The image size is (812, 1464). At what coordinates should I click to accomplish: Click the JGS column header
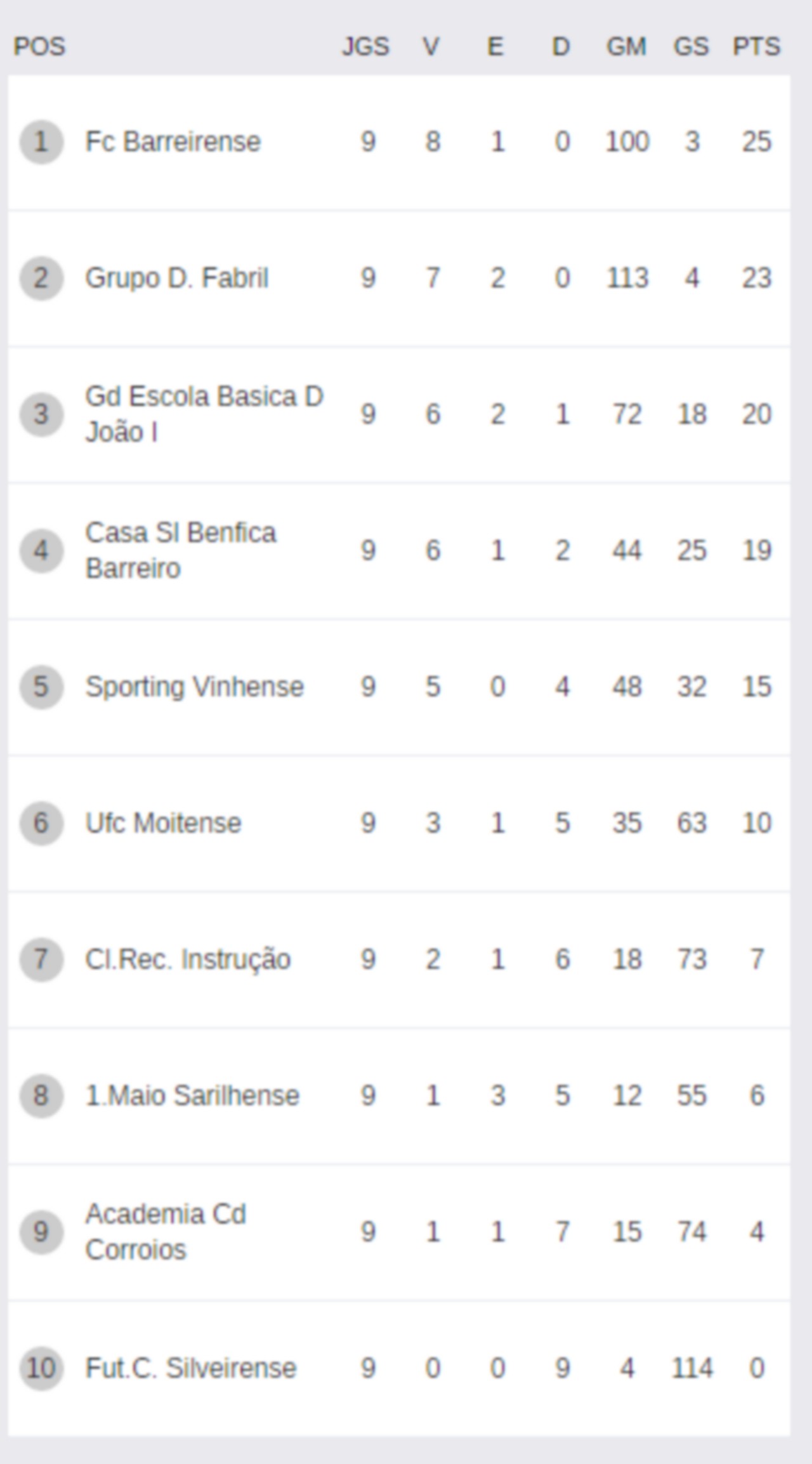366,46
